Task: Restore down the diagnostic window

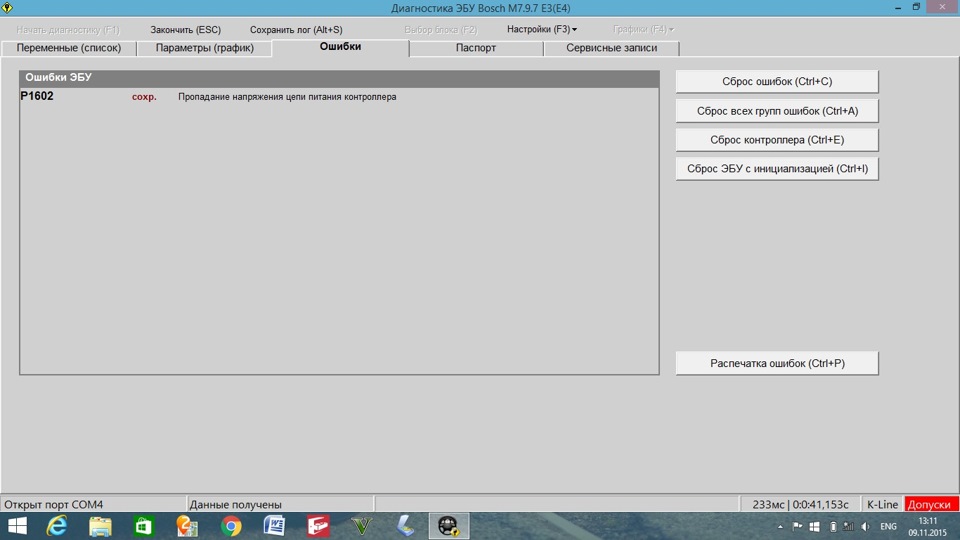Action: point(917,7)
